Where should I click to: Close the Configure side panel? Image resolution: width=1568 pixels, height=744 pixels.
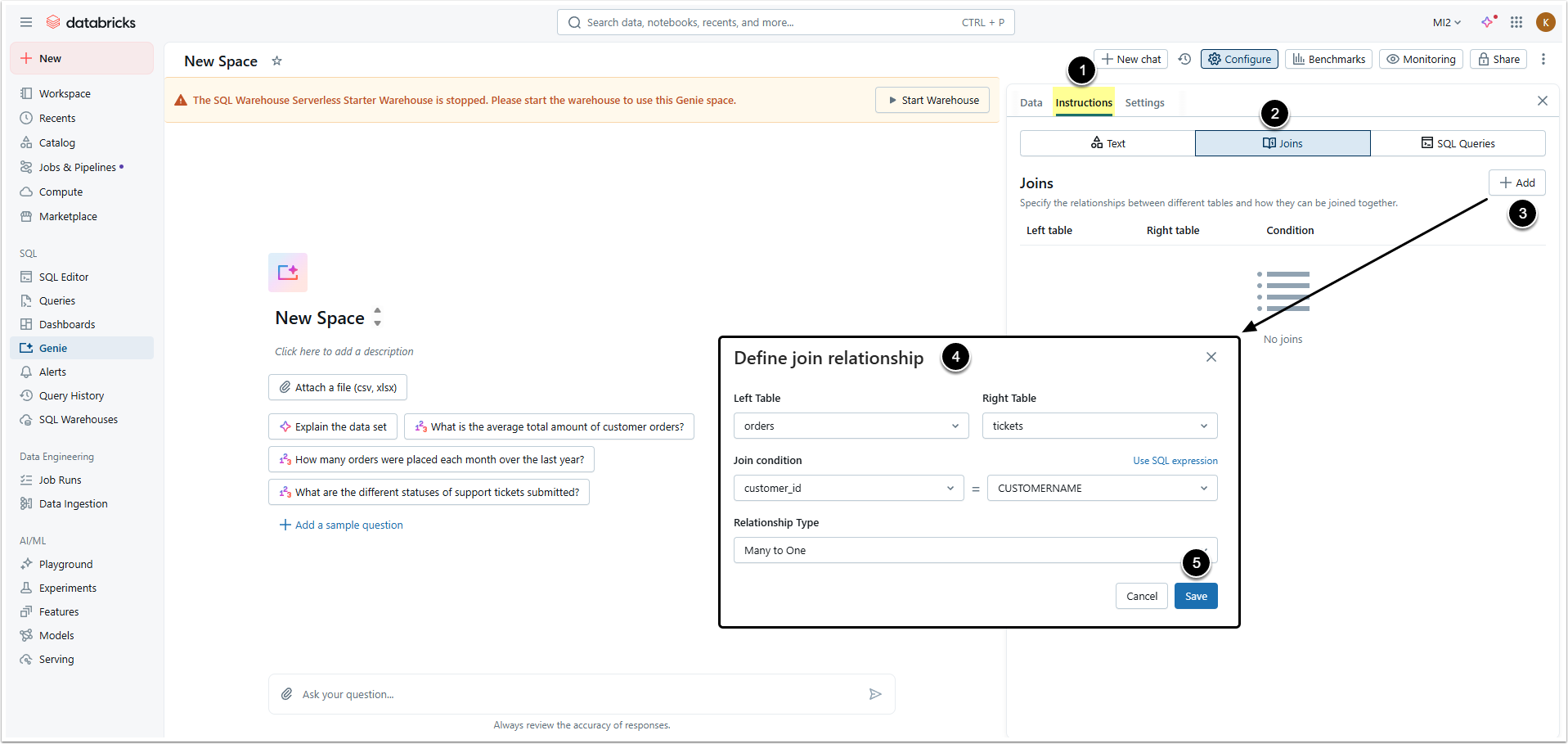tap(1543, 101)
